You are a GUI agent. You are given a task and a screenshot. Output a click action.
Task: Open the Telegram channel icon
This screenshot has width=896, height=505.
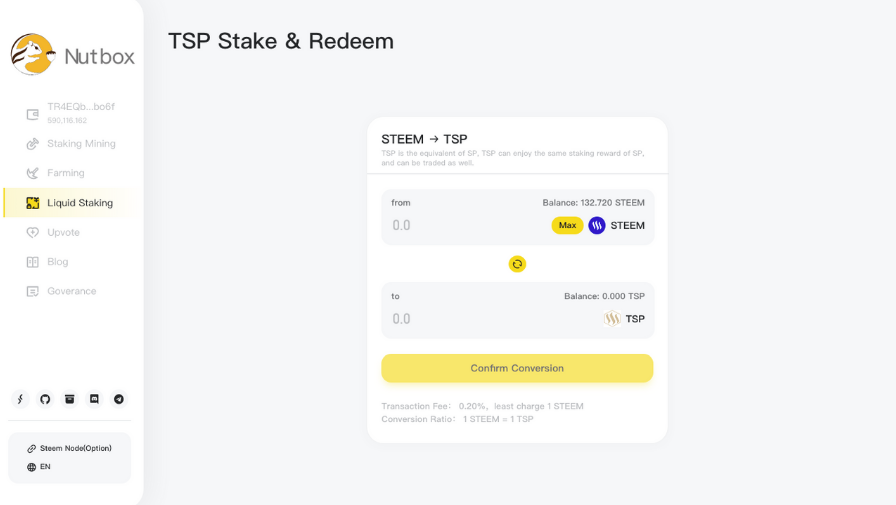[x=119, y=399]
